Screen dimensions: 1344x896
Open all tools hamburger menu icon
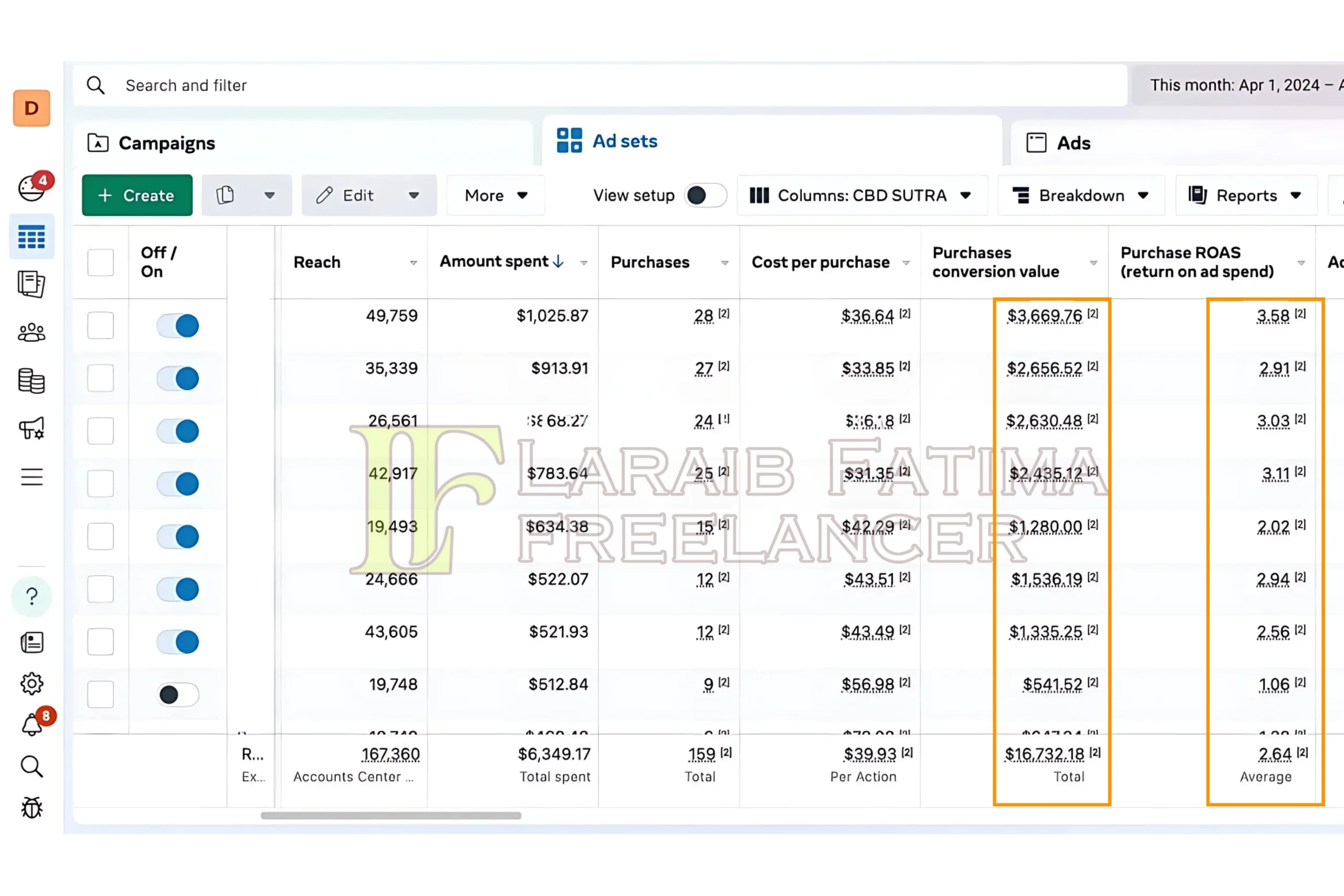pos(31,477)
